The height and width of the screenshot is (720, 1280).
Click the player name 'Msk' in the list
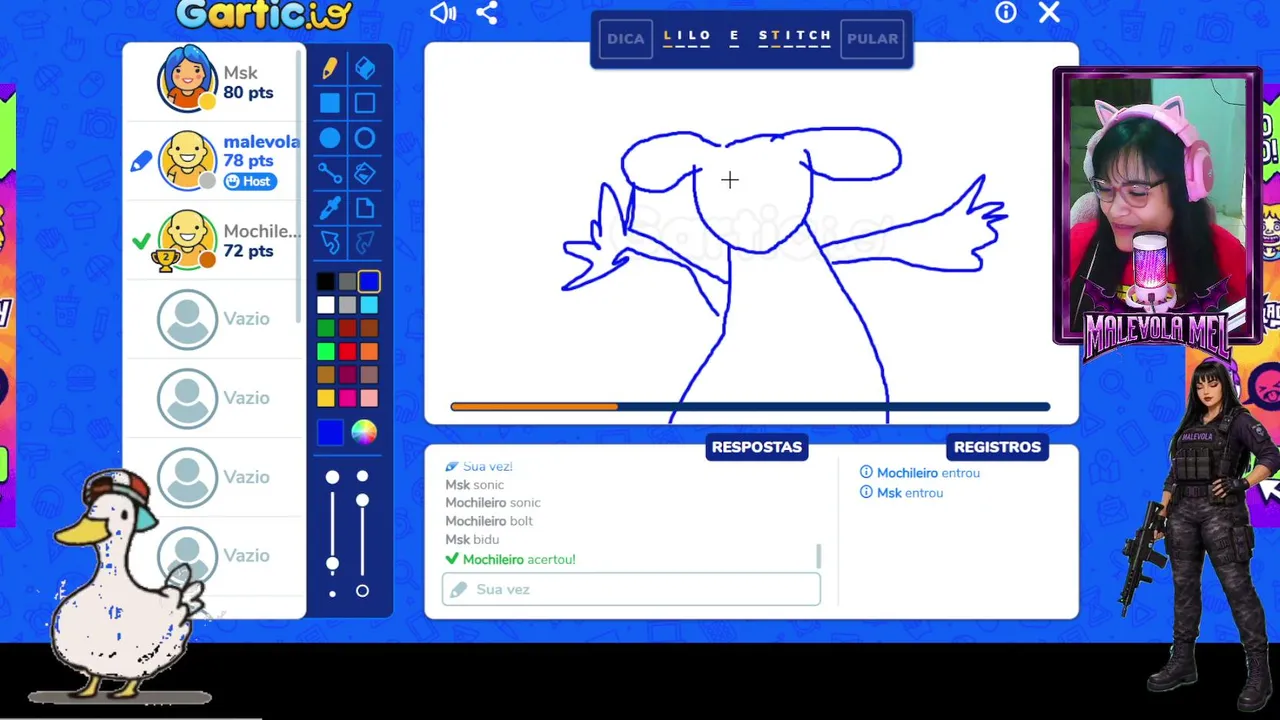(241, 73)
